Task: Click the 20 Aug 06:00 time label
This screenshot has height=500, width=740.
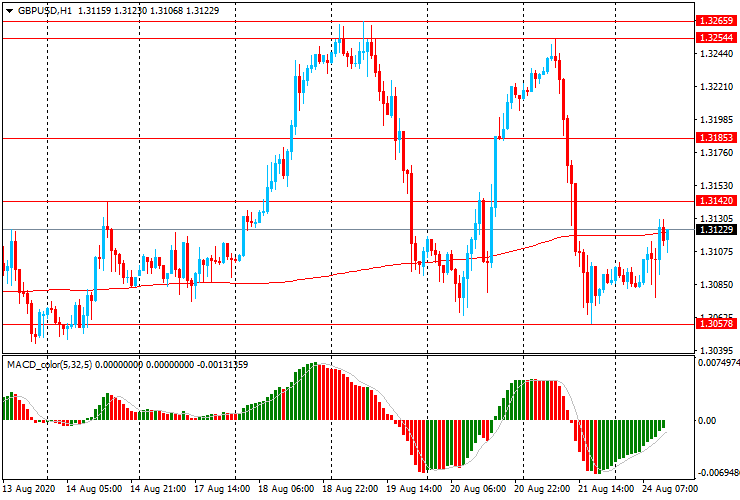Action: coord(479,488)
